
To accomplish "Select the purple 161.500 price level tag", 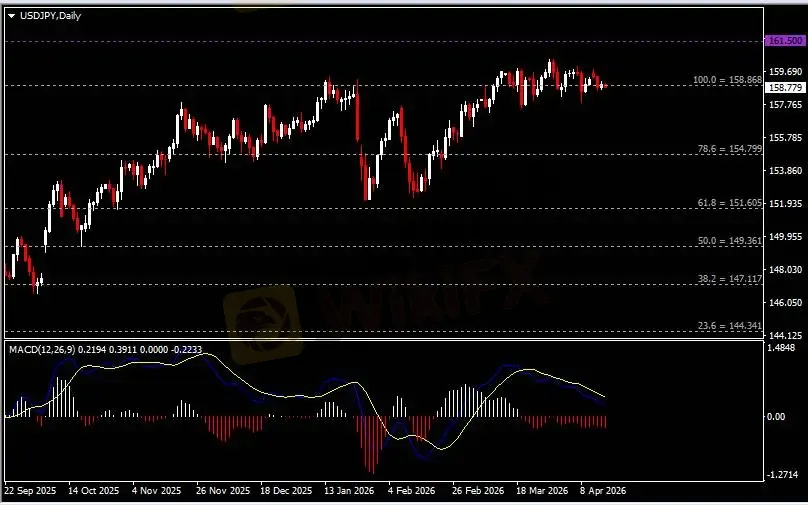I will [x=785, y=41].
